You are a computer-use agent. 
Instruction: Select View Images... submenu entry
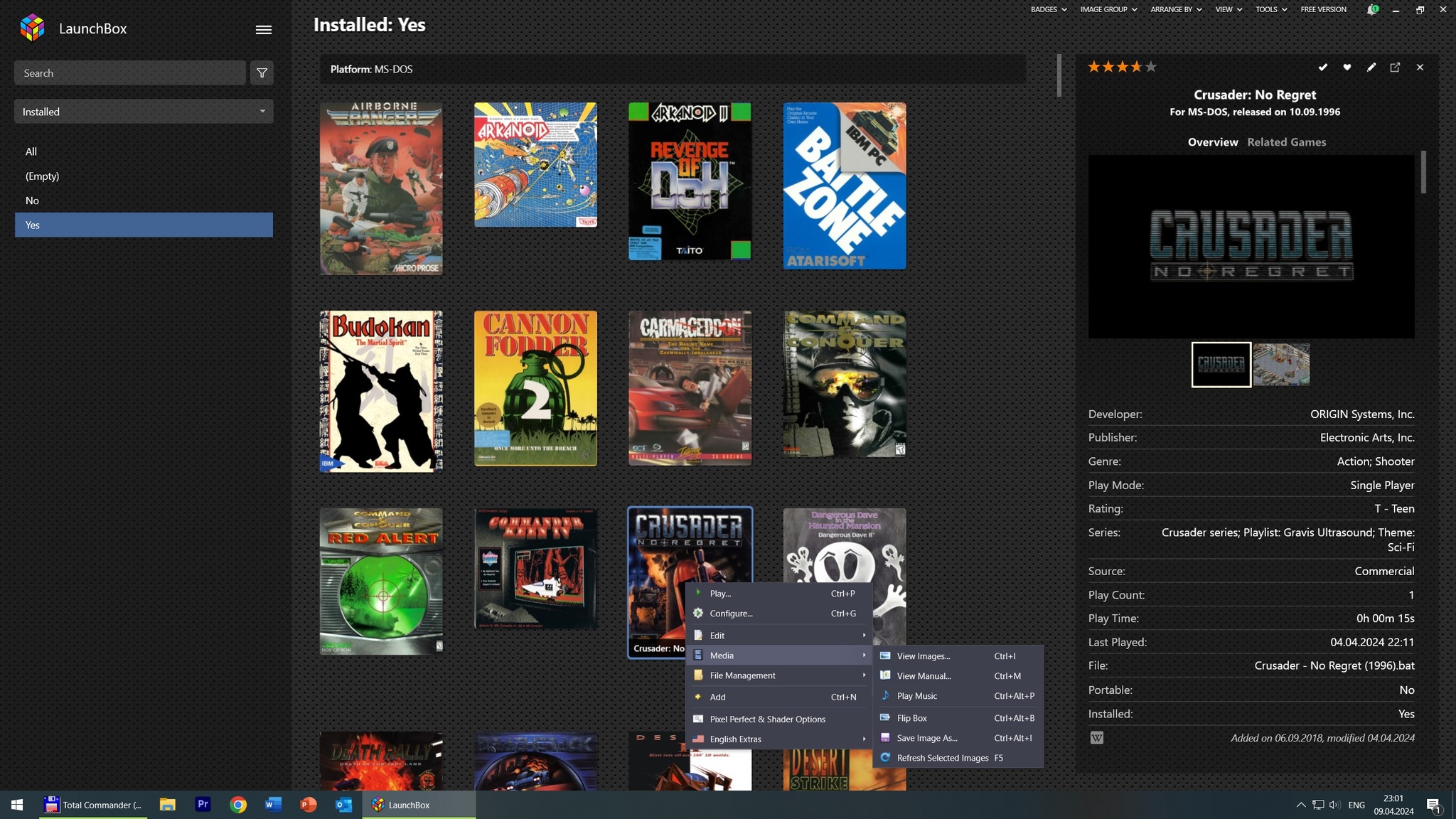pos(958,655)
